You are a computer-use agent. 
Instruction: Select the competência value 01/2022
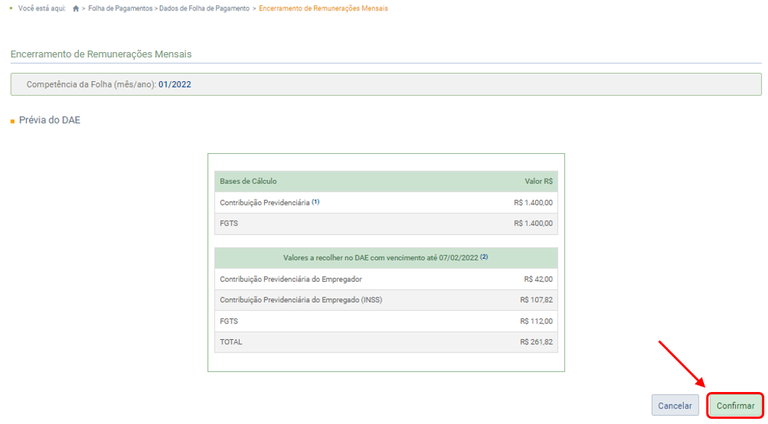point(174,84)
